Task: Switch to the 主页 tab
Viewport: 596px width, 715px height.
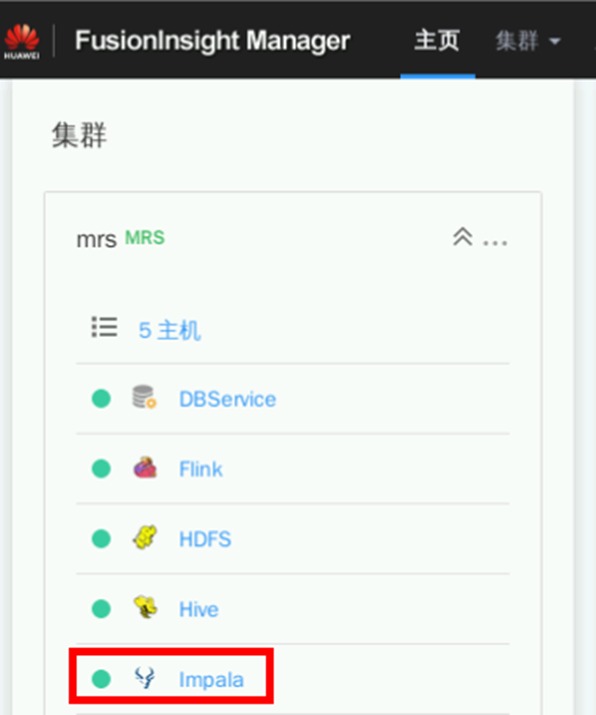Action: click(x=437, y=41)
